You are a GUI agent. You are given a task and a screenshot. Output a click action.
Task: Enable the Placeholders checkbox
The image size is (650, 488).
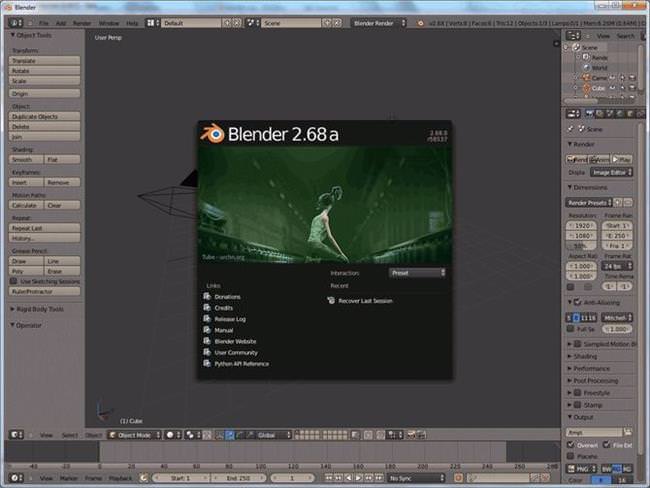571,456
